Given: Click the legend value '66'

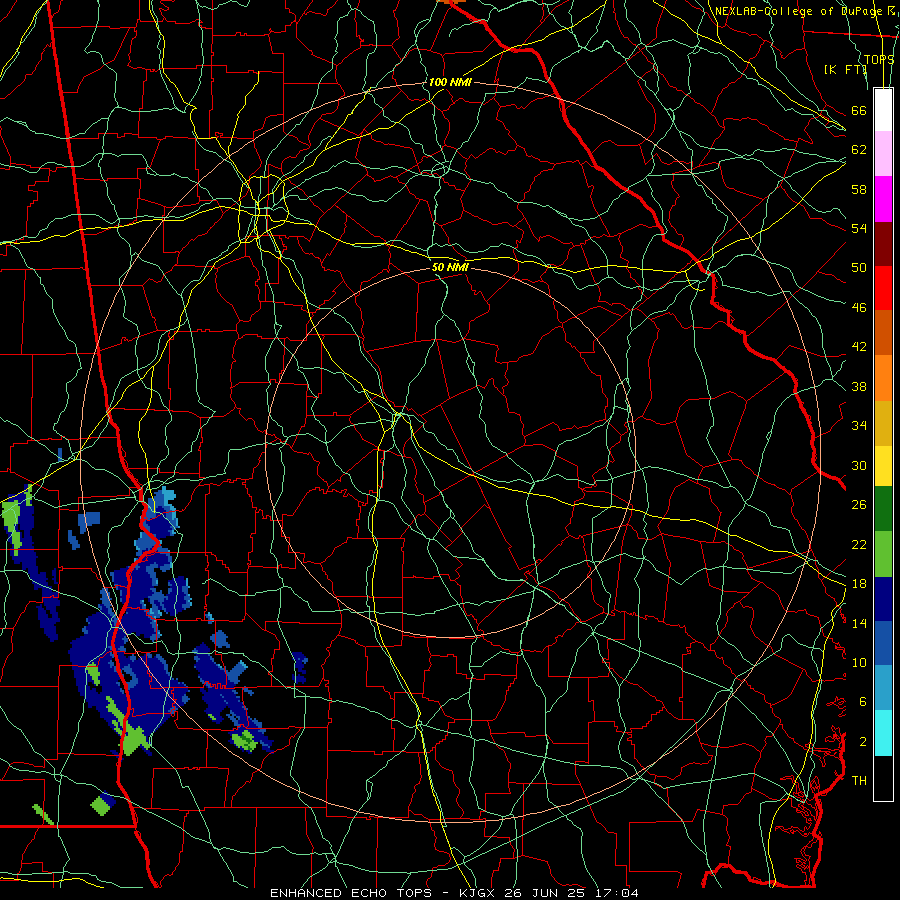Looking at the screenshot, I should 859,111.
